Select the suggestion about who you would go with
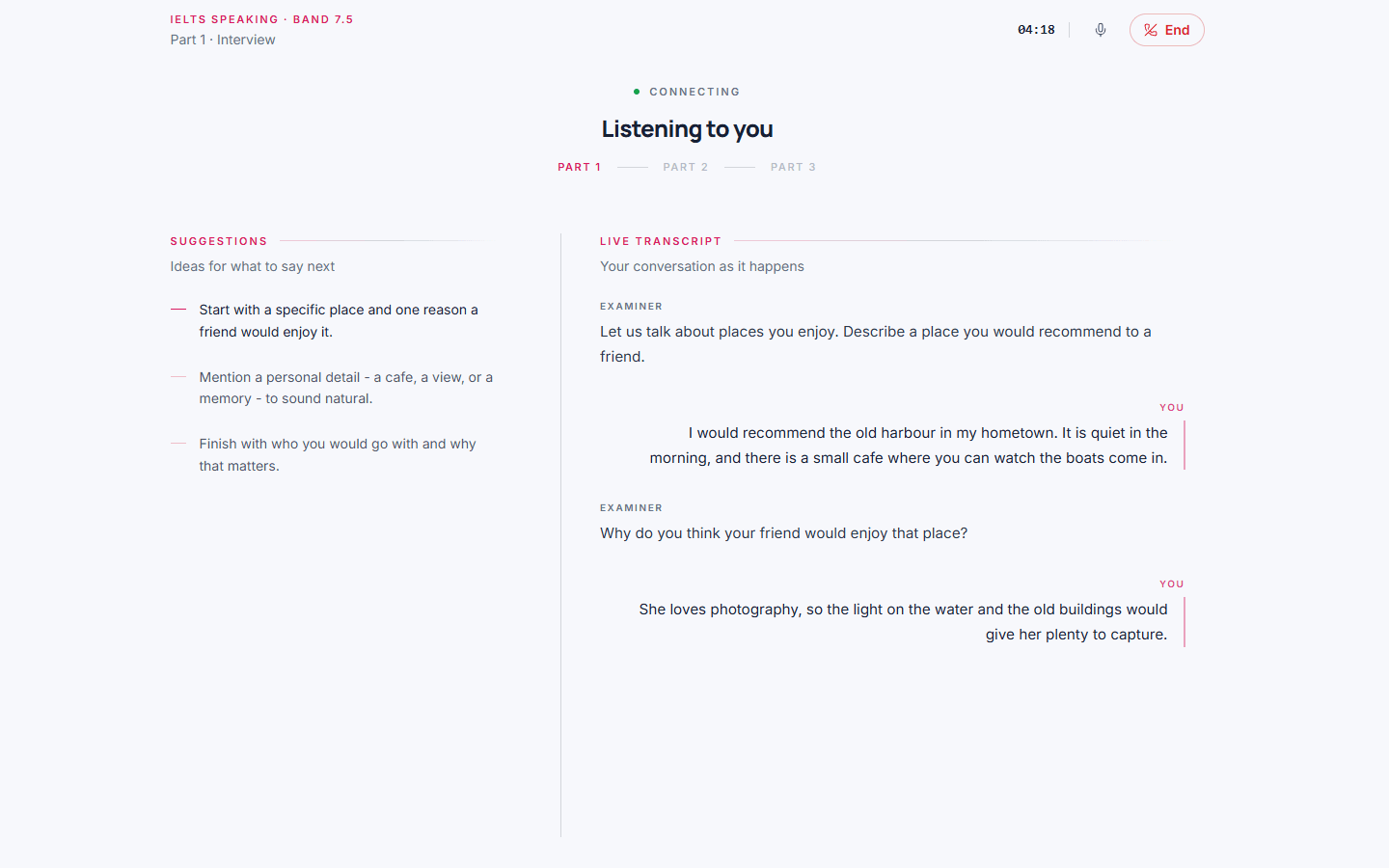 coord(338,454)
